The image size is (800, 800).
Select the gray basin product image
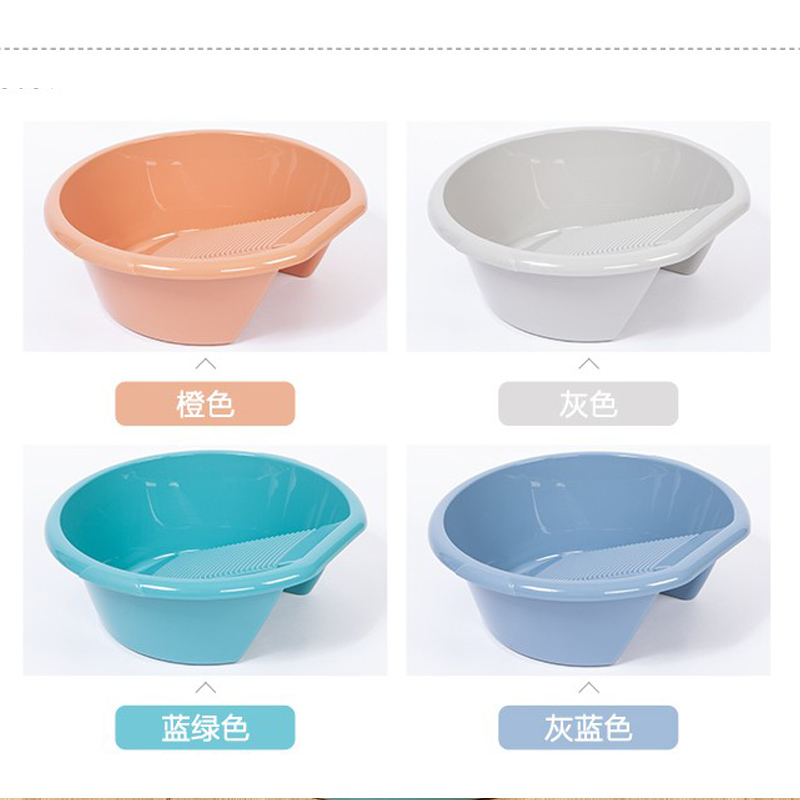coord(588,236)
